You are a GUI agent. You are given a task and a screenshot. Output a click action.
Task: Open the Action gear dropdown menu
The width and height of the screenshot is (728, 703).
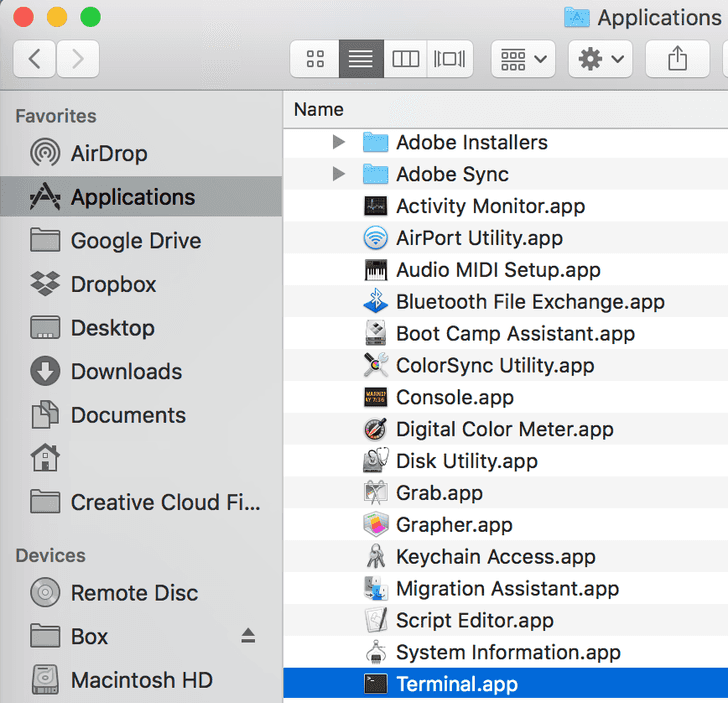[x=599, y=59]
